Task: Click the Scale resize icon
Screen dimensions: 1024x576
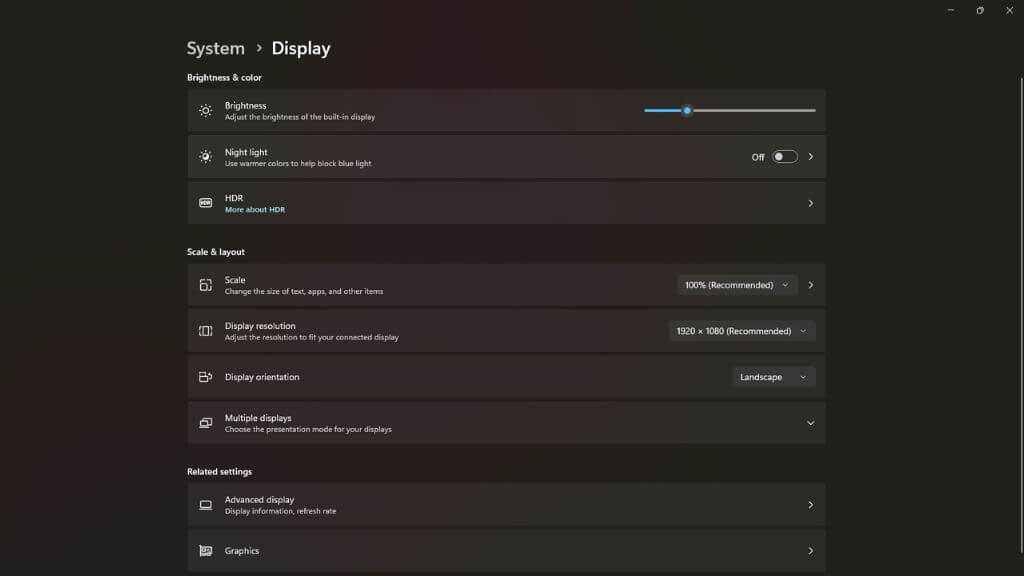Action: 205,285
